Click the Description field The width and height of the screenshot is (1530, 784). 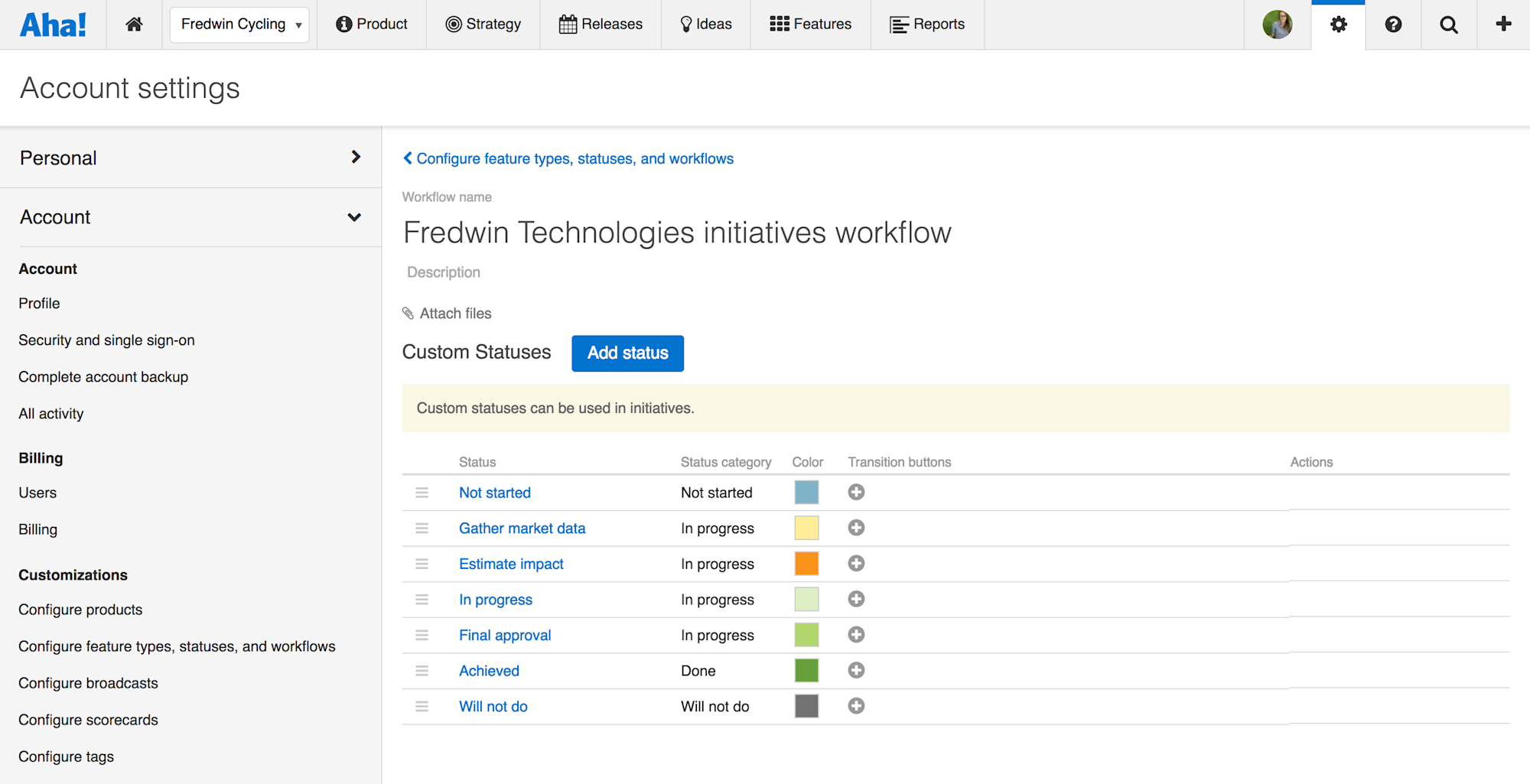444,272
